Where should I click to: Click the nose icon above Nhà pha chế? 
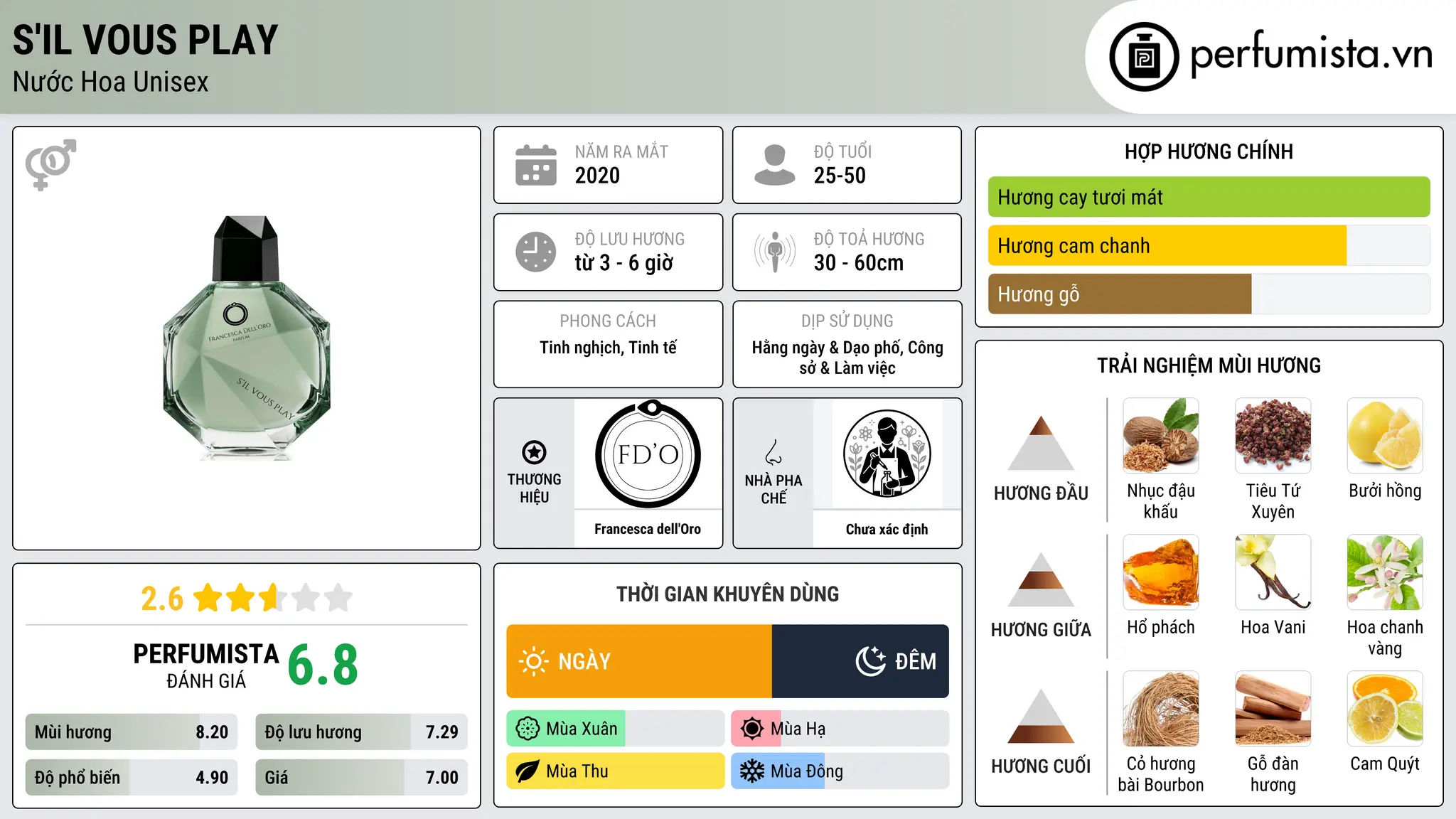[x=773, y=452]
